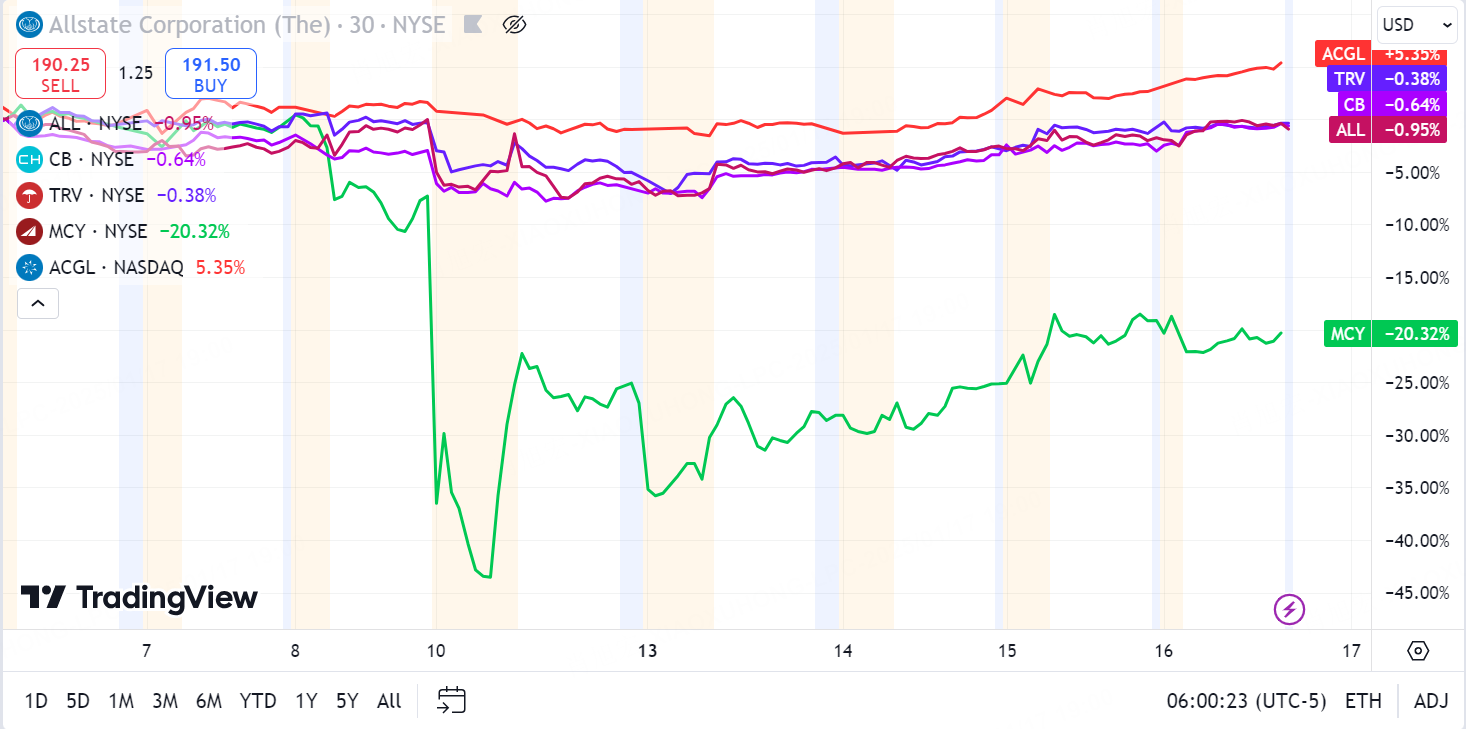Toggle the eye visibility icon beside NYSE
This screenshot has width=1466, height=729.
click(x=514, y=25)
